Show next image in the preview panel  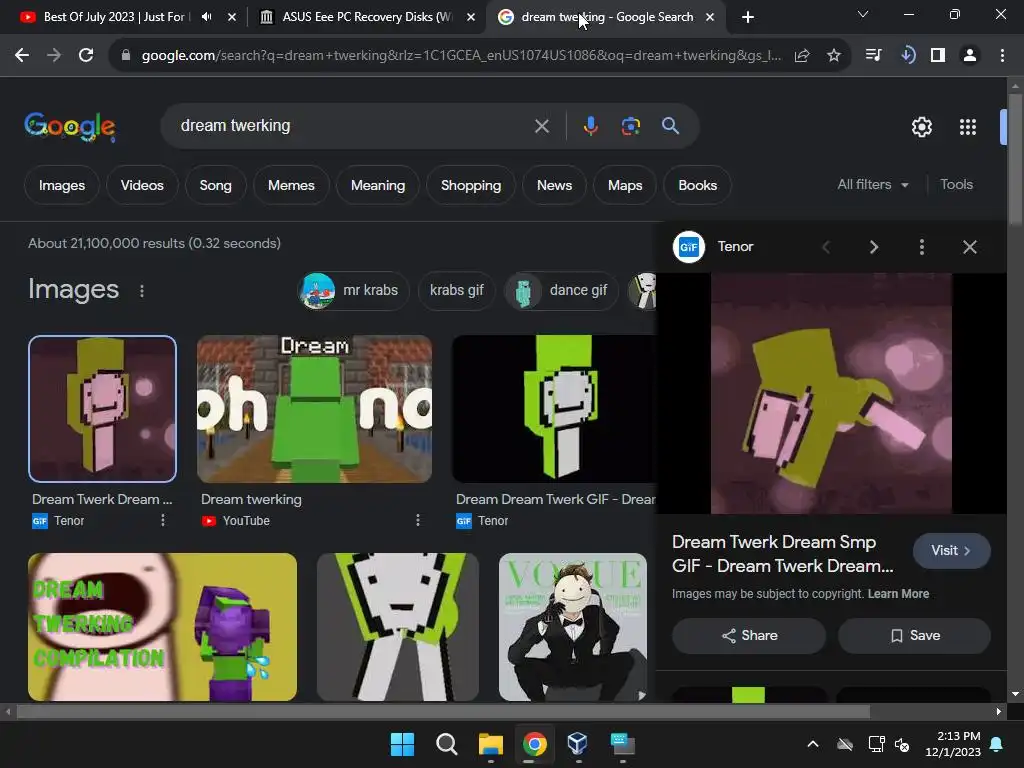[x=874, y=247]
